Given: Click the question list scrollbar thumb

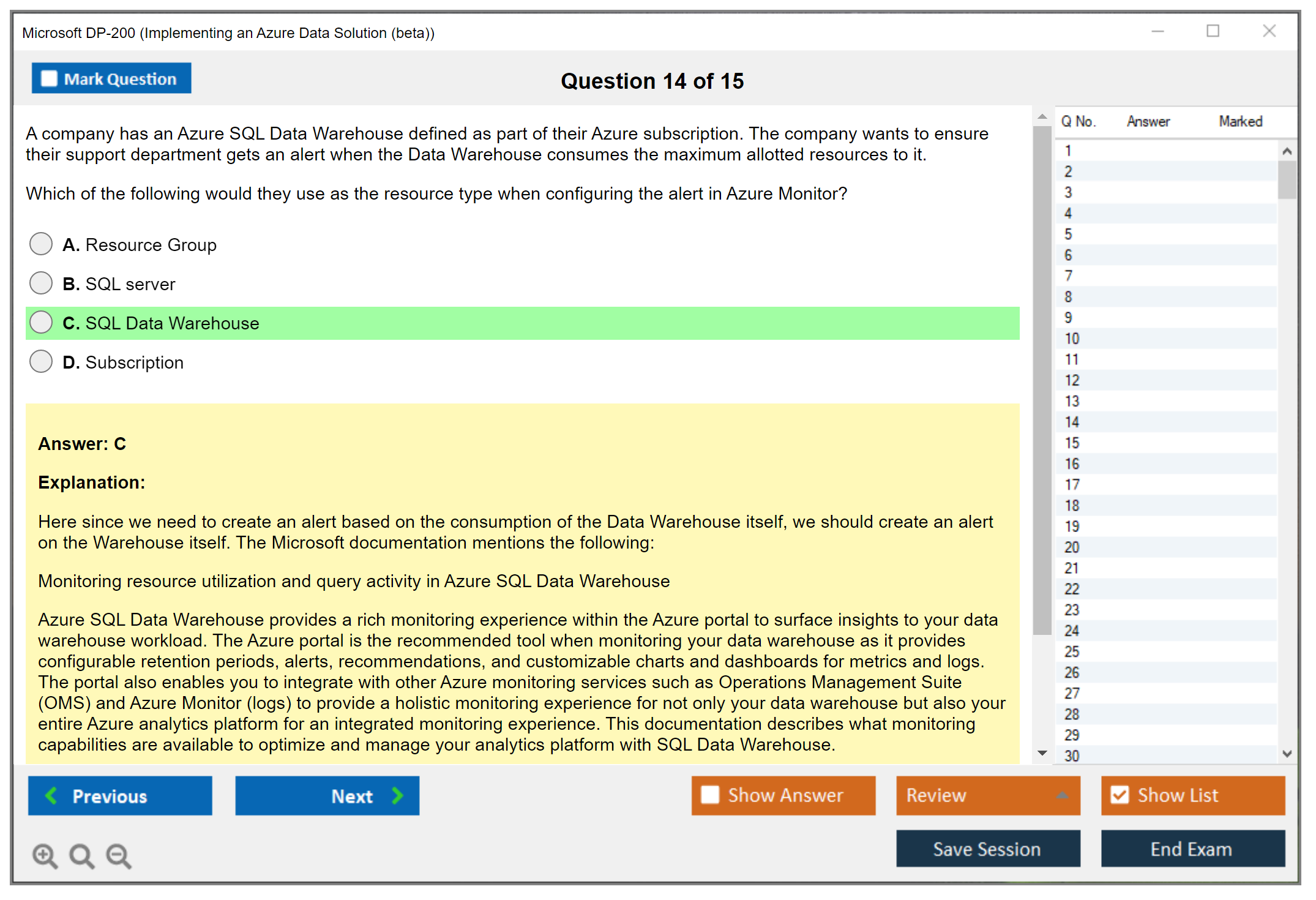Looking at the screenshot, I should tap(1287, 179).
